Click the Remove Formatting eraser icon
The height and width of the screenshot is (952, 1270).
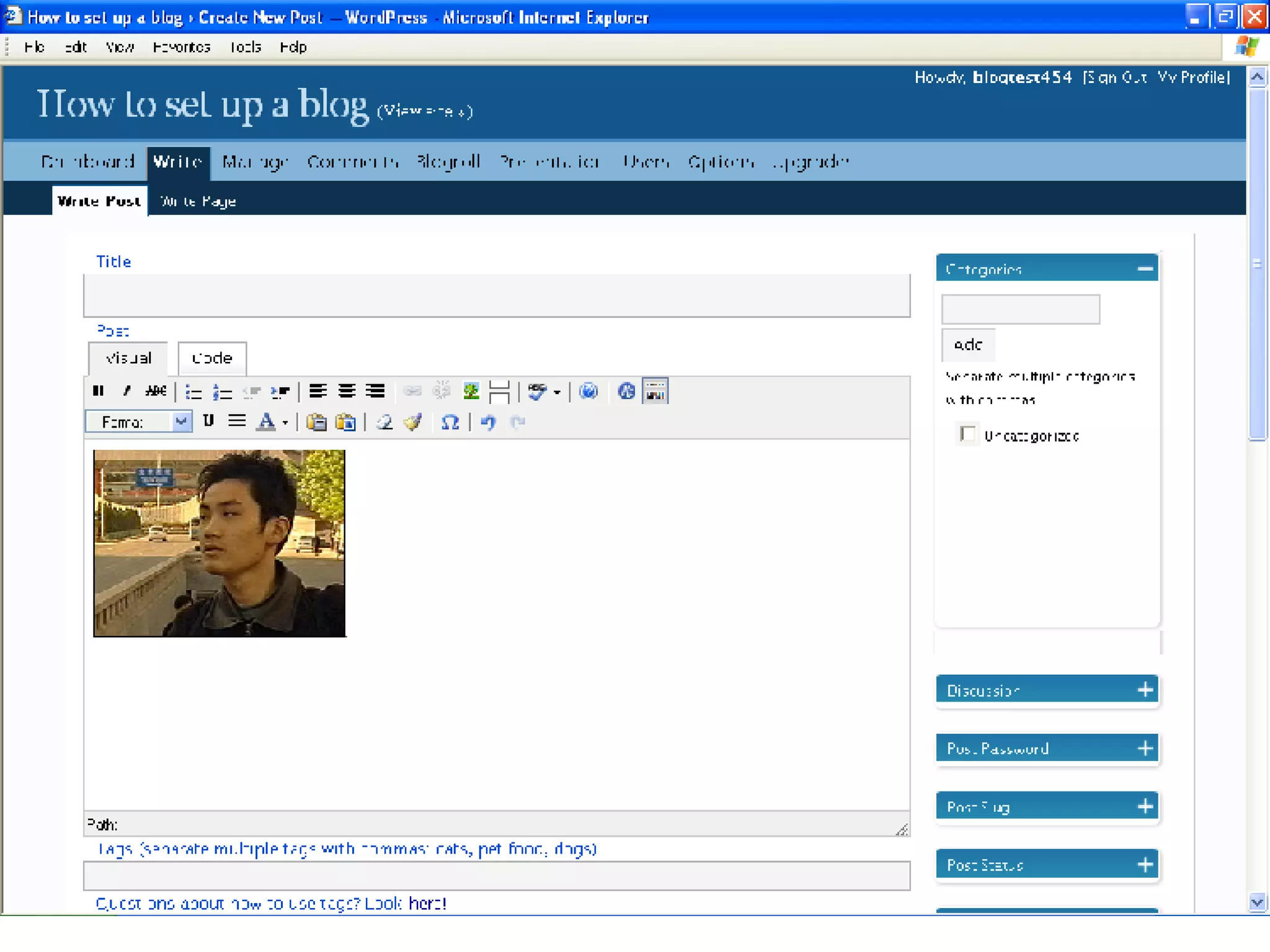click(384, 423)
